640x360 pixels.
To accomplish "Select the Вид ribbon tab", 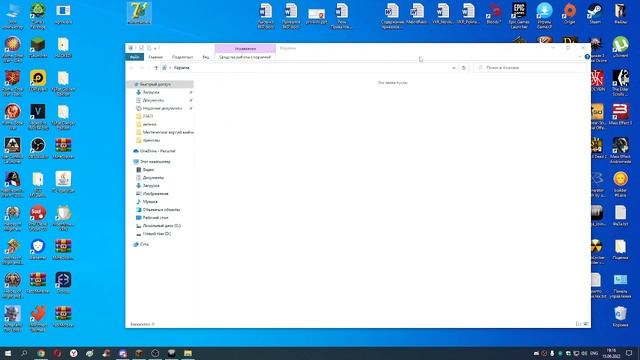I will pos(206,57).
